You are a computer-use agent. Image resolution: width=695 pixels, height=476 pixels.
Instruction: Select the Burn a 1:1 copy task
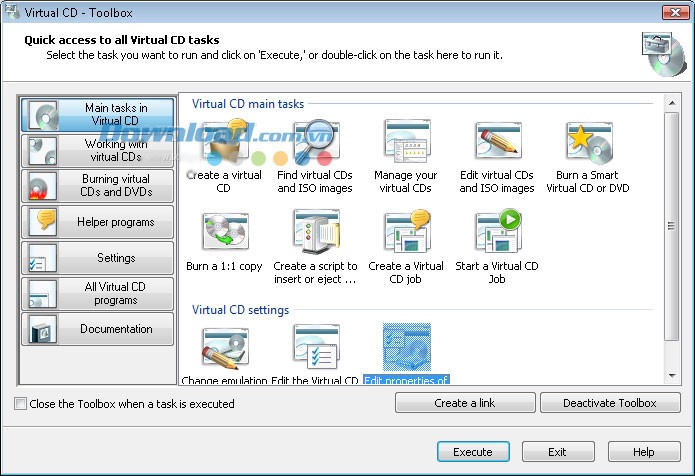tap(225, 235)
